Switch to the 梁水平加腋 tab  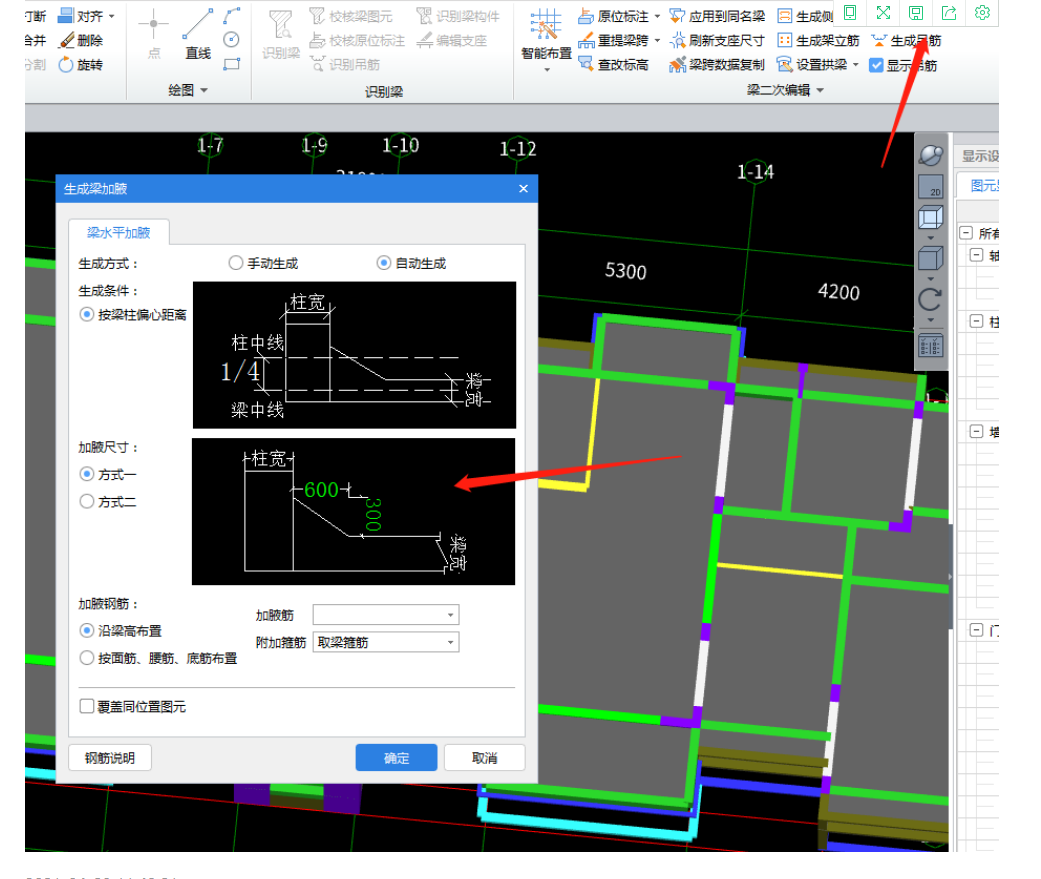[119, 232]
